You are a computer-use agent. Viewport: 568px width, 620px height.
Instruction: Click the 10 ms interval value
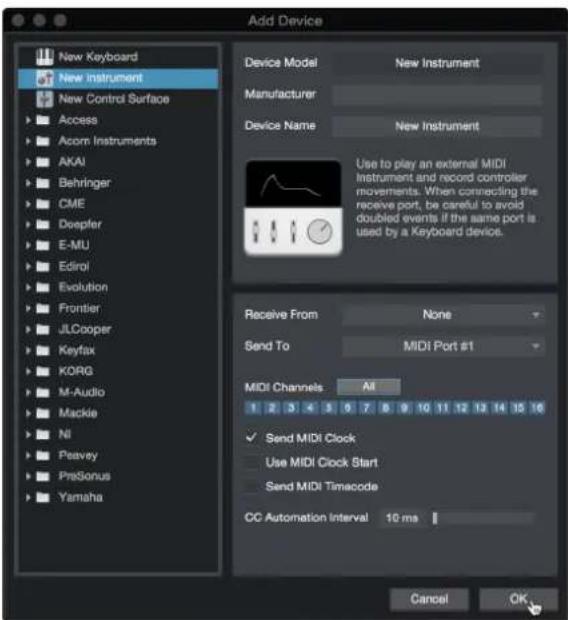point(402,518)
